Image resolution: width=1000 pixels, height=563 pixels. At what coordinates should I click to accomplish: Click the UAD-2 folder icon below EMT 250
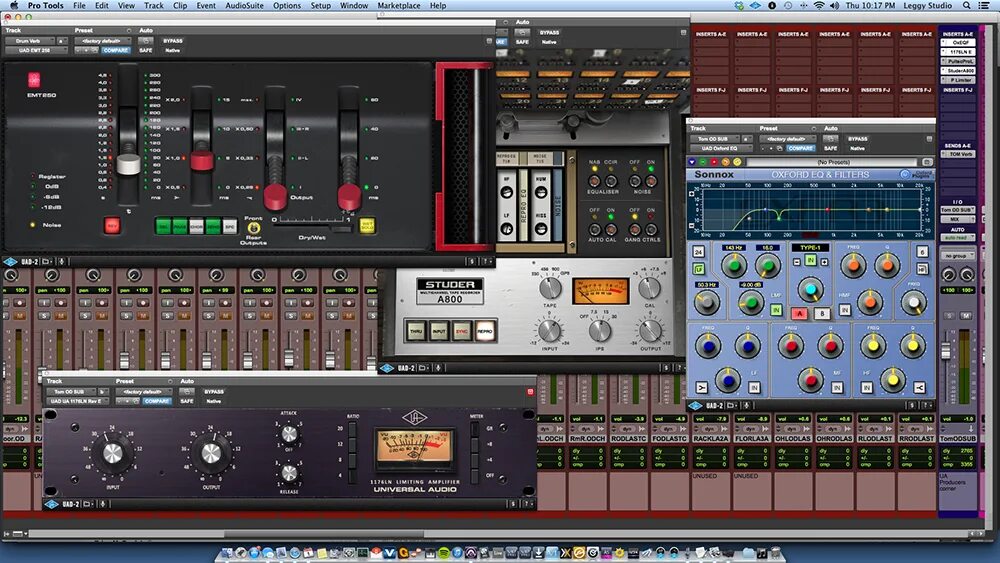[x=46, y=261]
